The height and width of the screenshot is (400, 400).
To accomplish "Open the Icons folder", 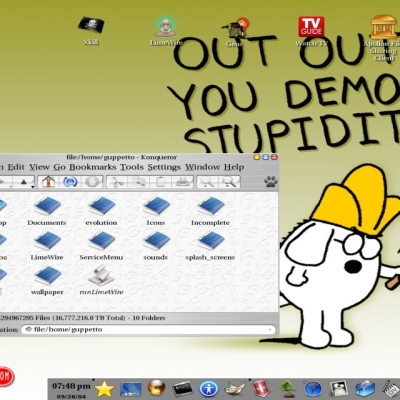I will (x=156, y=211).
